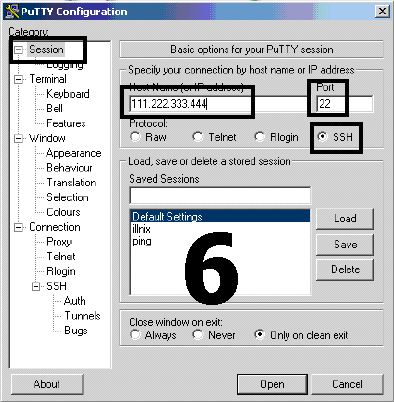Image resolution: width=394 pixels, height=402 pixels.
Task: Select the Raw protocol radio button
Action: coord(135,137)
